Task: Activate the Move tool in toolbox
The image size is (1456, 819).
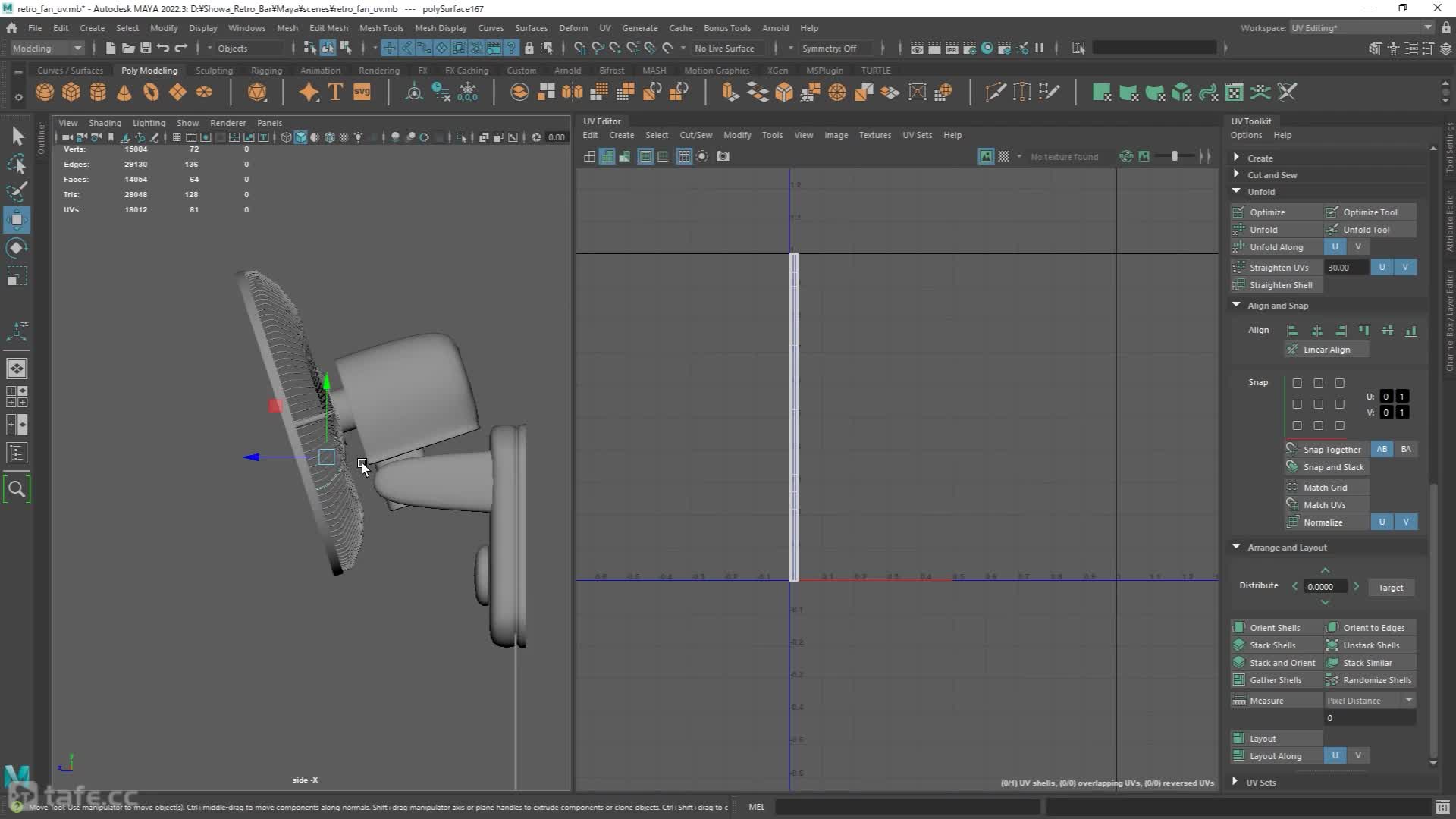Action: tap(17, 220)
